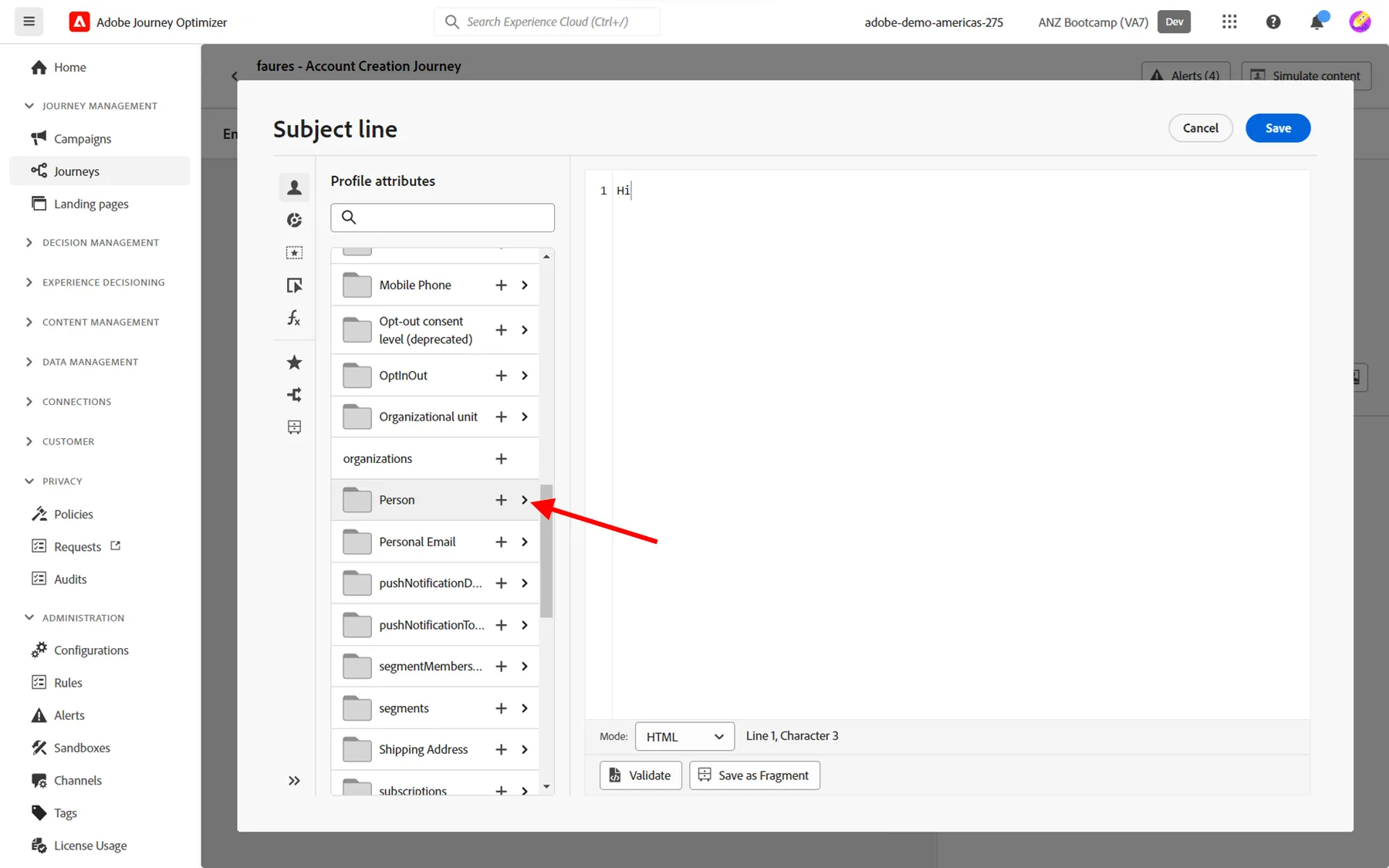Click the Save button
The height and width of the screenshot is (868, 1389).
tap(1278, 128)
